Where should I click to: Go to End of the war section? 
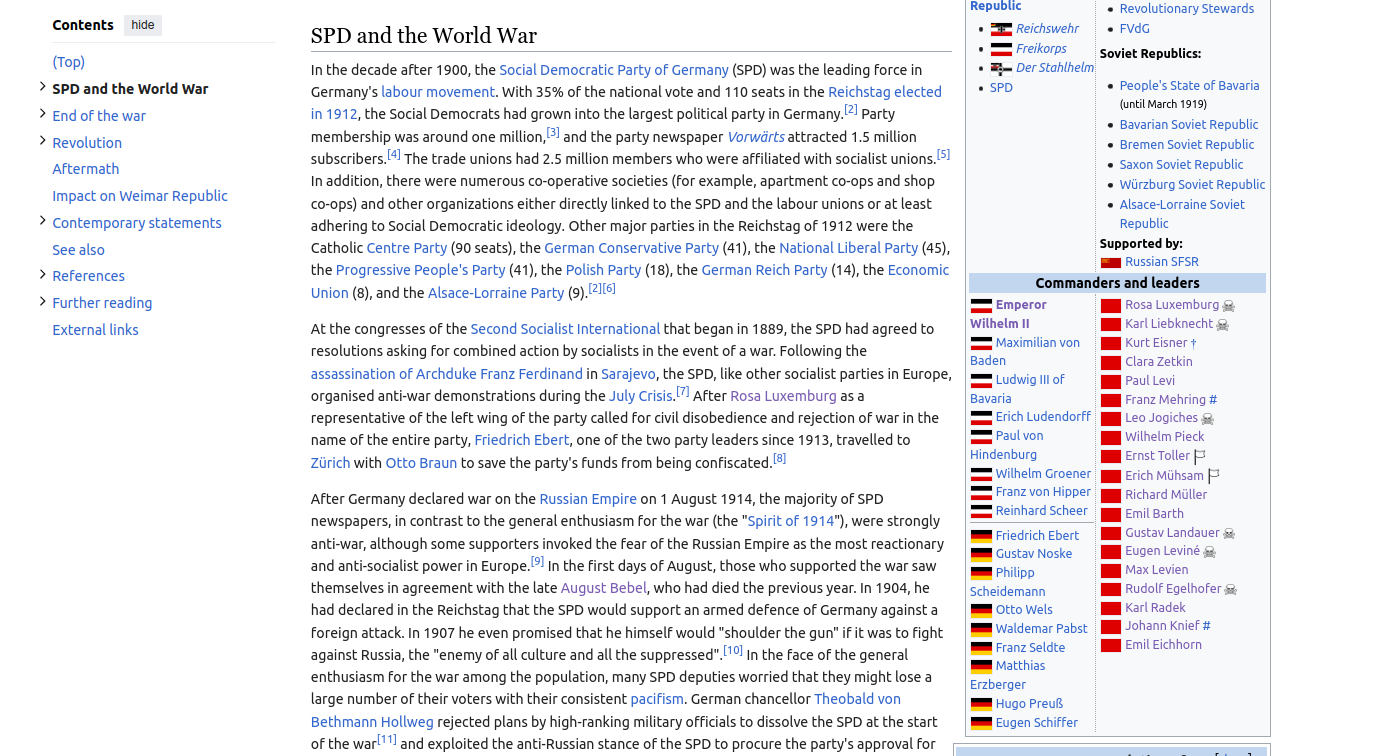(99, 116)
